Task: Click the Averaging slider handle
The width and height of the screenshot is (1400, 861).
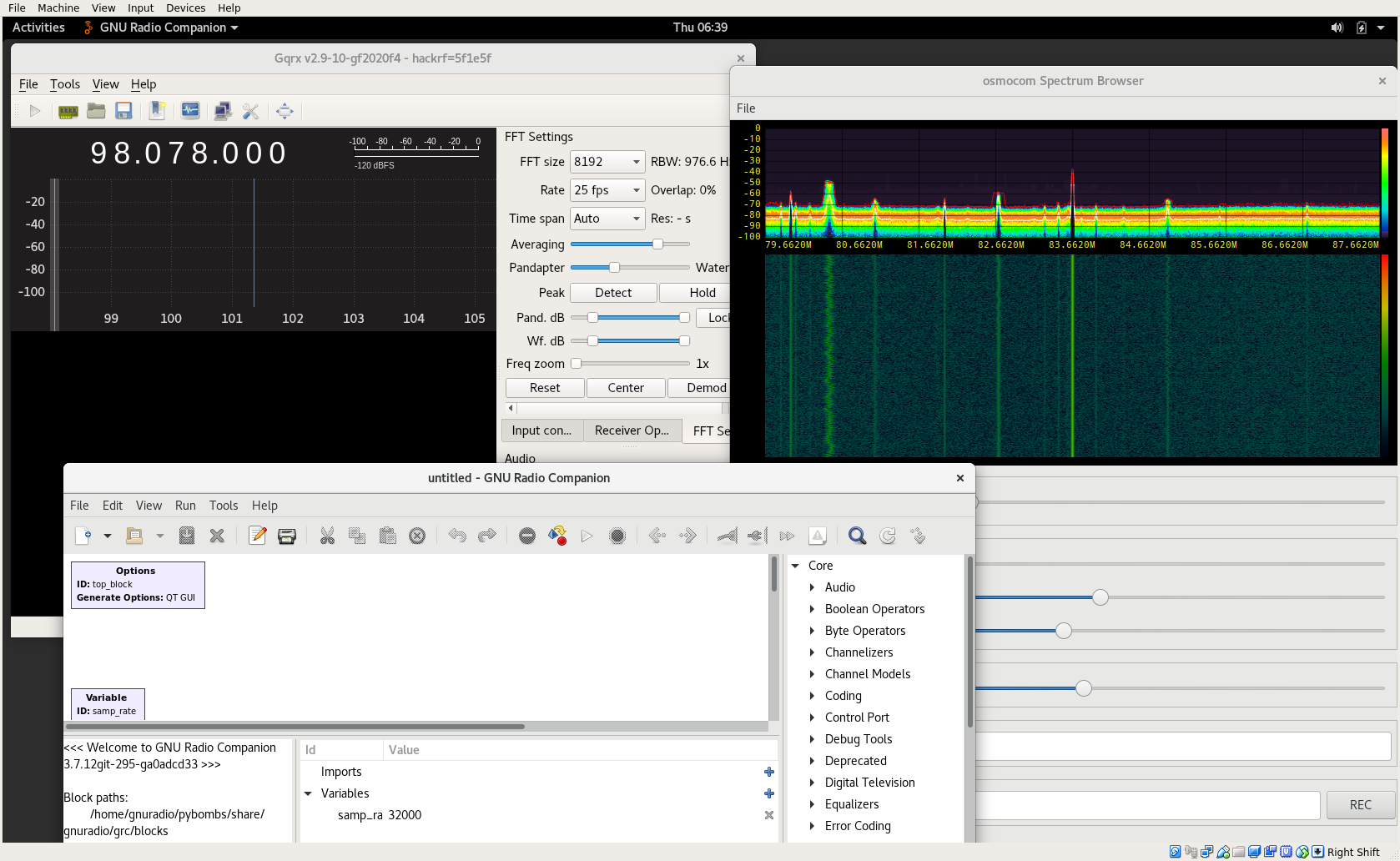Action: 657,244
